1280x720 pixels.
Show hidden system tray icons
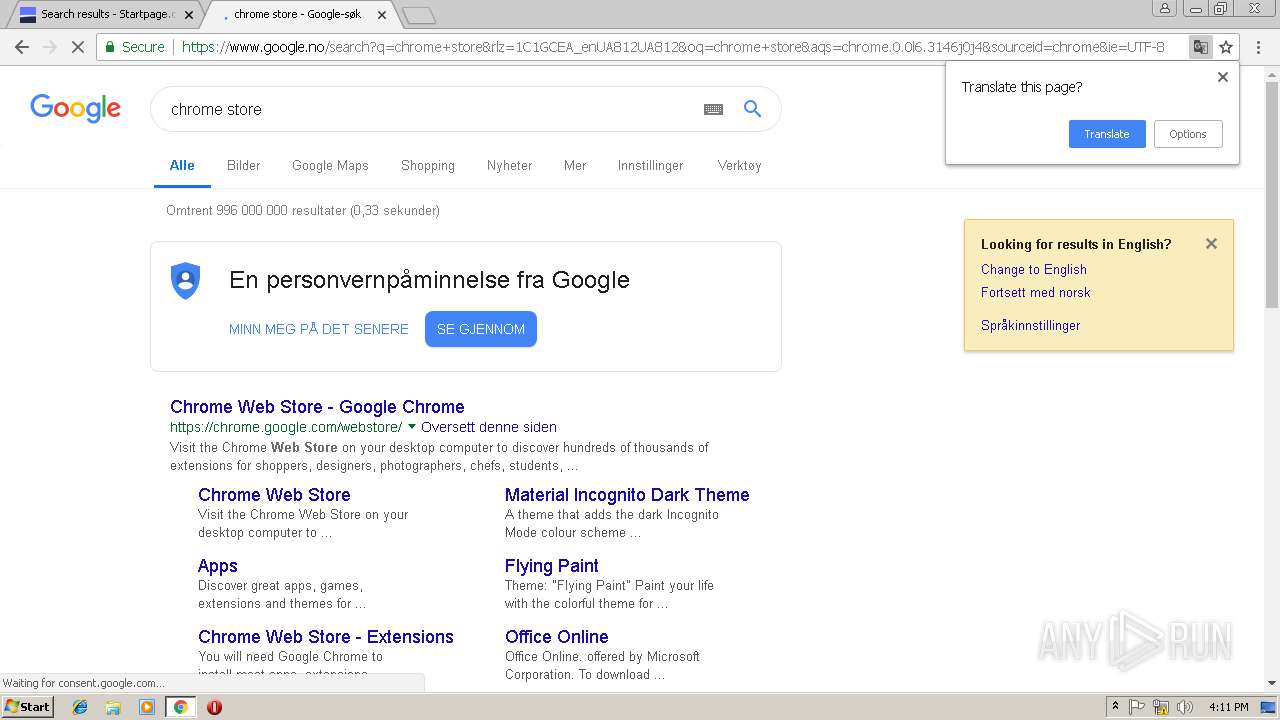(x=1115, y=707)
